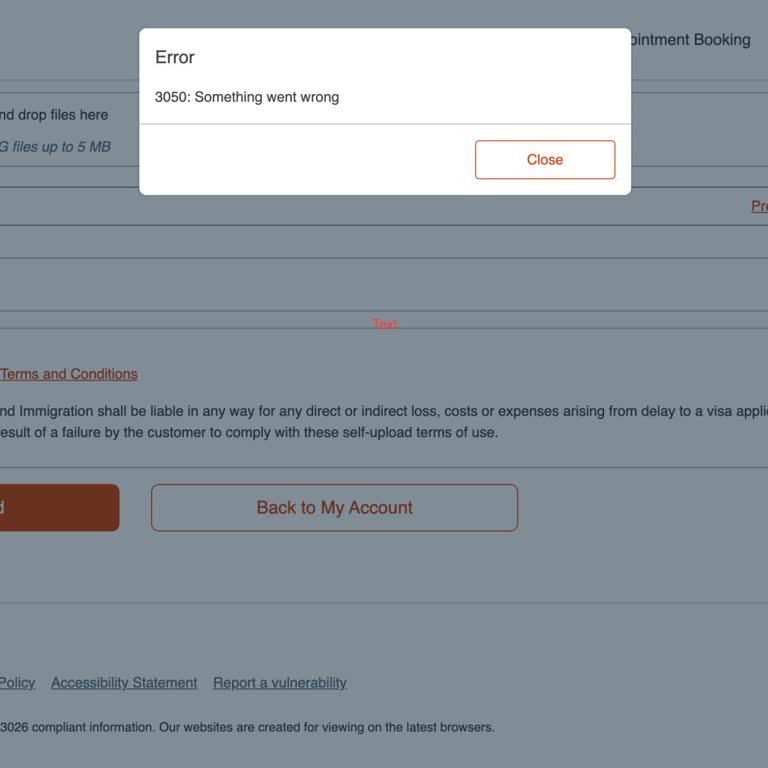This screenshot has width=768, height=768.
Task: Select the Appointment Booking header item
Action: point(688,40)
